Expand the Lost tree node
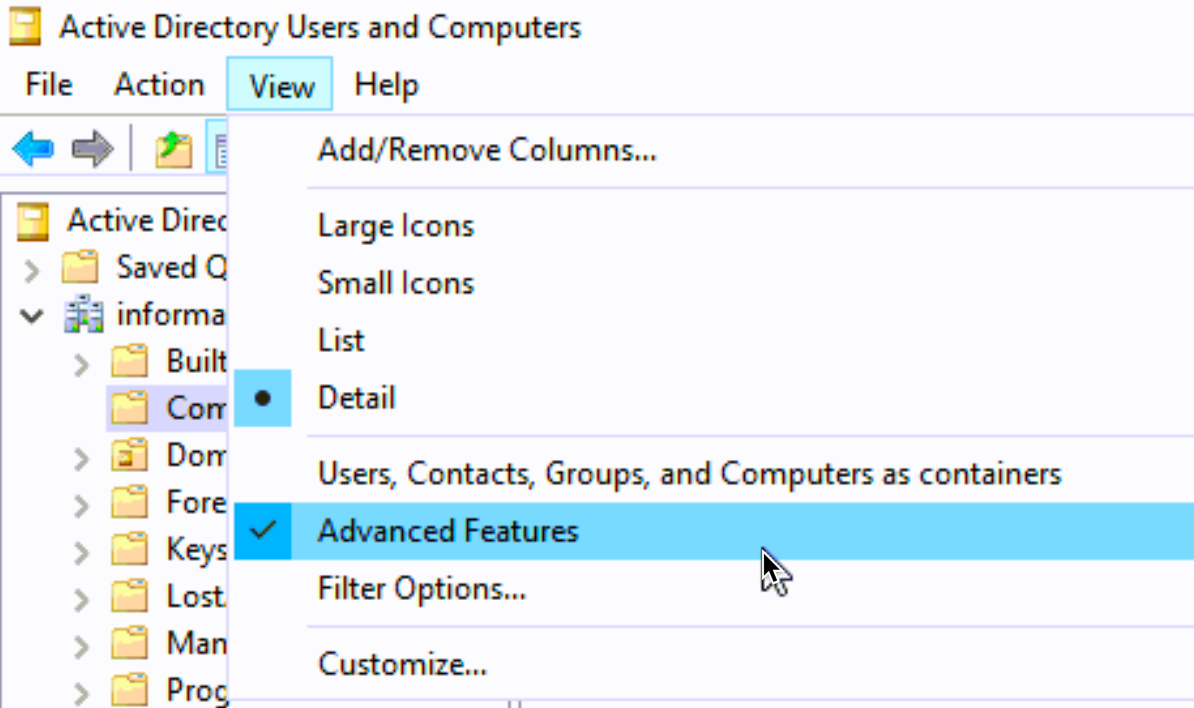Viewport: 1194px width, 708px height. point(81,601)
